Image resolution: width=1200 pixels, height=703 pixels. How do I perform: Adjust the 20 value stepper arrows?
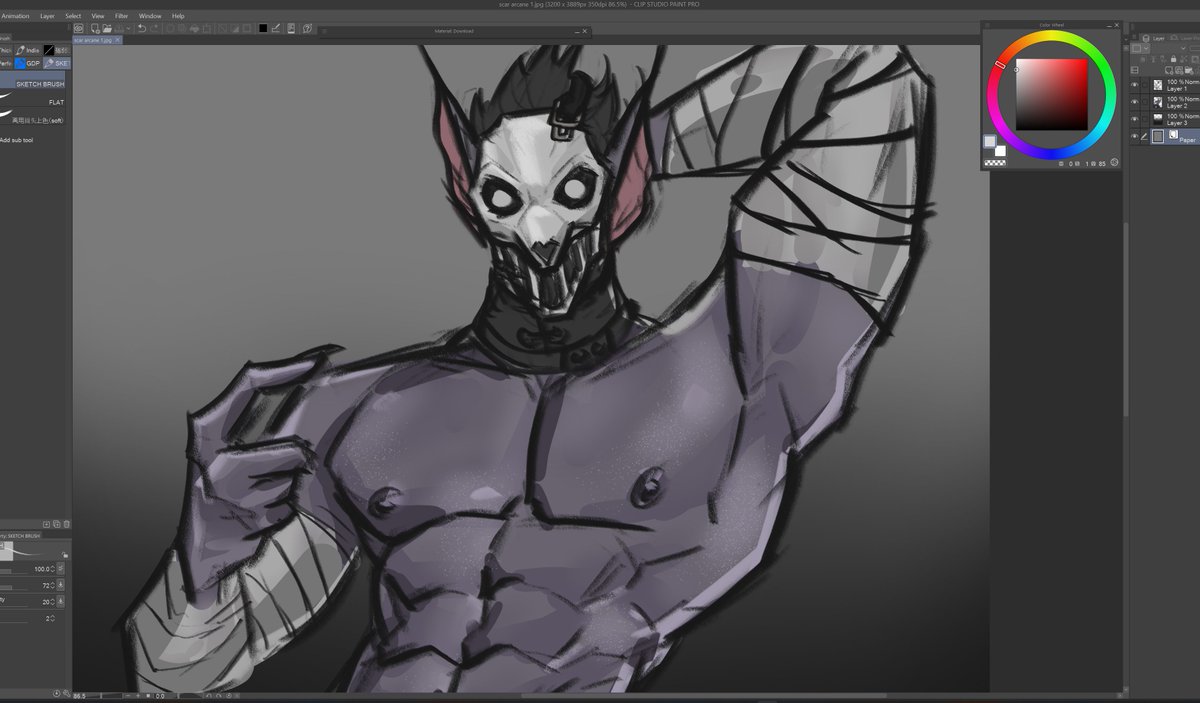[53, 602]
